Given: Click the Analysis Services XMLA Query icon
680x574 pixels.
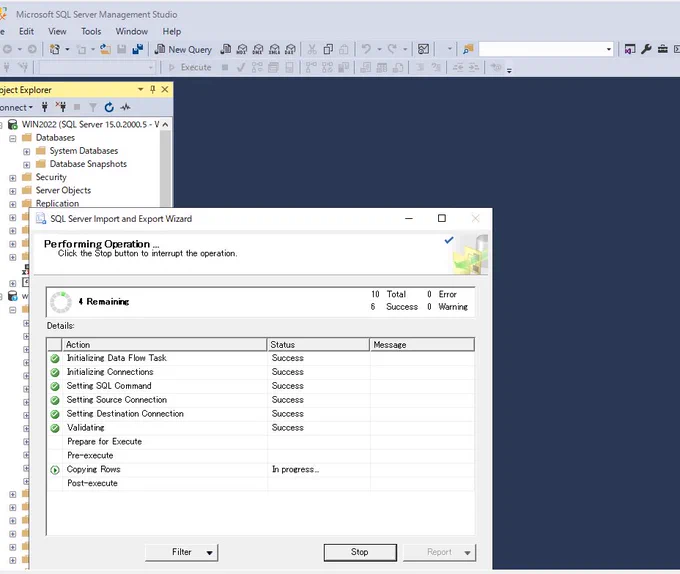Looking at the screenshot, I should pos(274,49).
